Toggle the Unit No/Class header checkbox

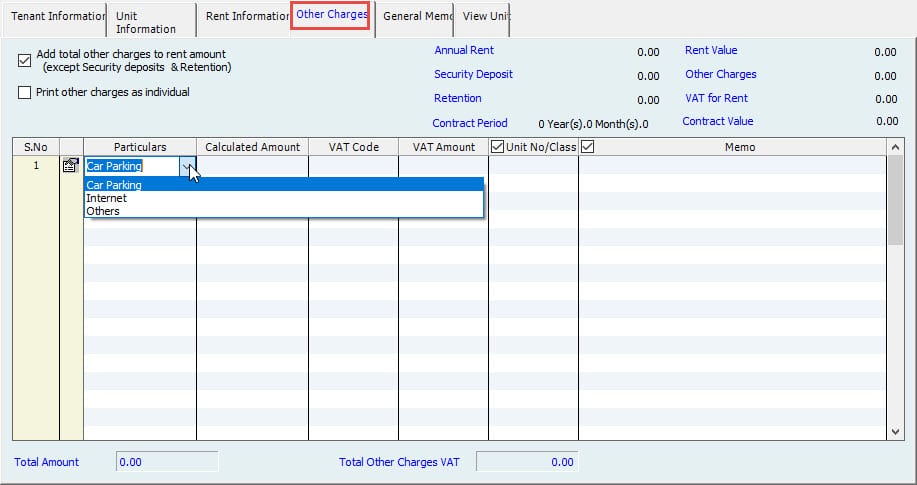click(498, 147)
